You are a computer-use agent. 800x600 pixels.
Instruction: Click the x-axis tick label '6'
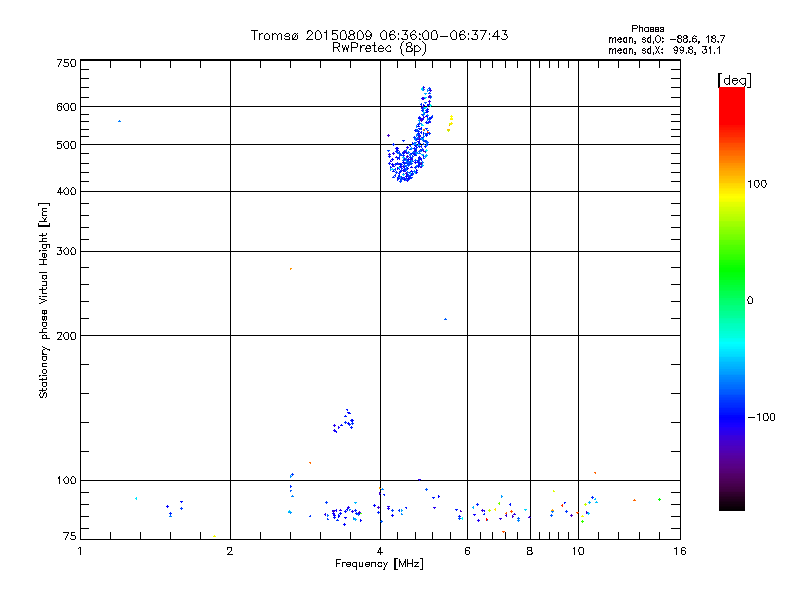(x=467, y=551)
